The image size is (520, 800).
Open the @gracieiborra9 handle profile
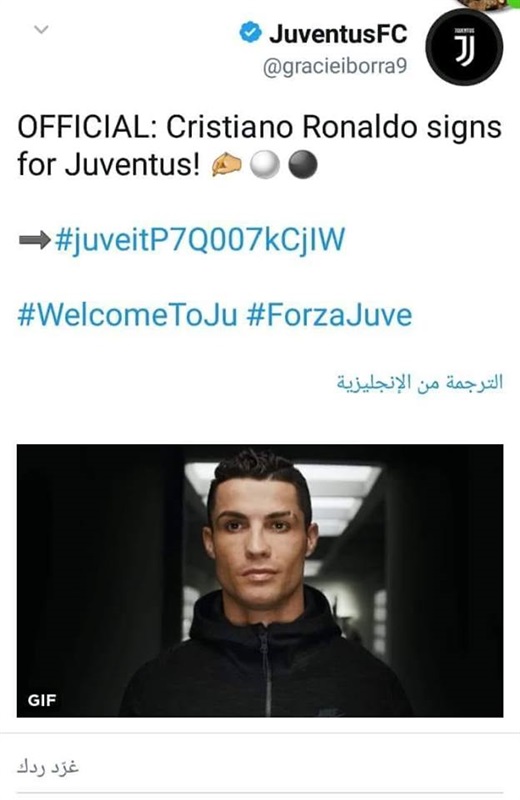pyautogui.click(x=335, y=66)
